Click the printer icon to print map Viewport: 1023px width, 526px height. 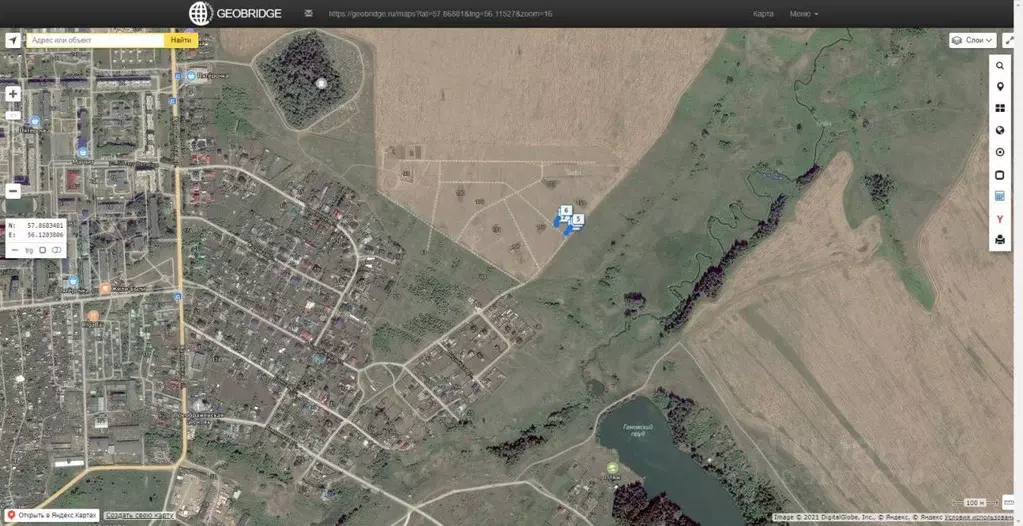(1000, 239)
